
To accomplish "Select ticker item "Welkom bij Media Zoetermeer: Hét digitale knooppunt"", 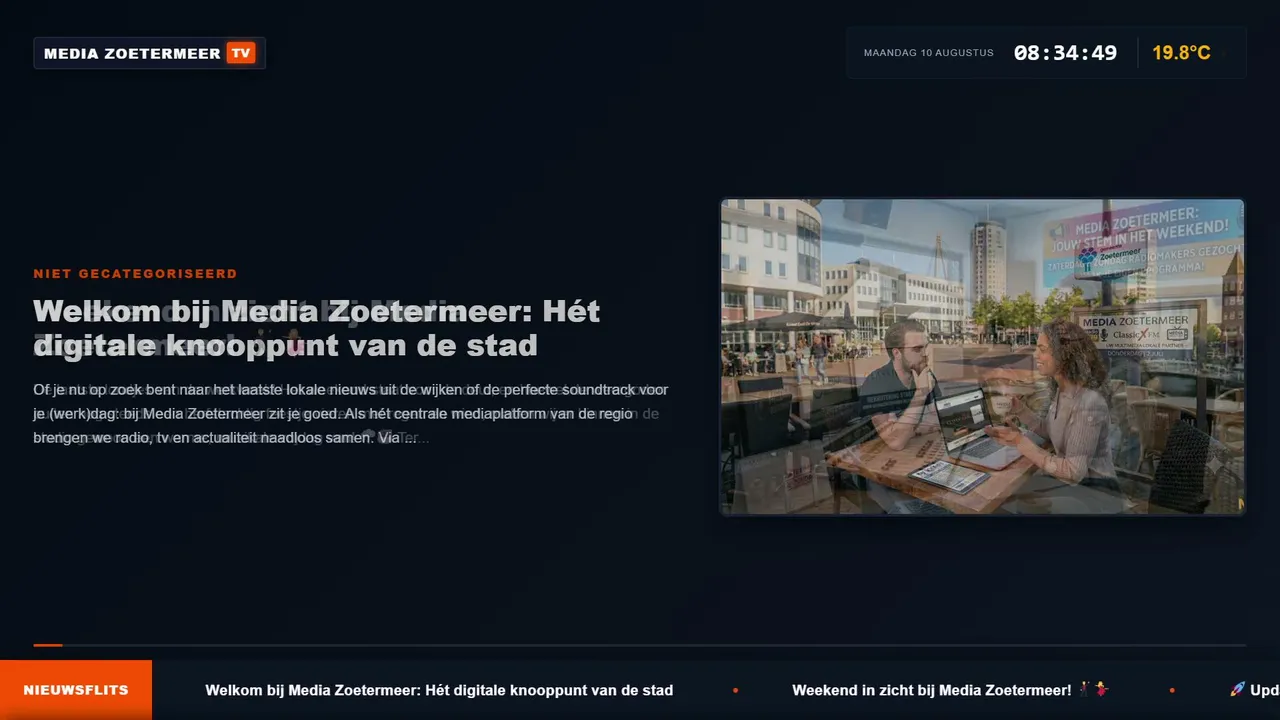I will (439, 690).
